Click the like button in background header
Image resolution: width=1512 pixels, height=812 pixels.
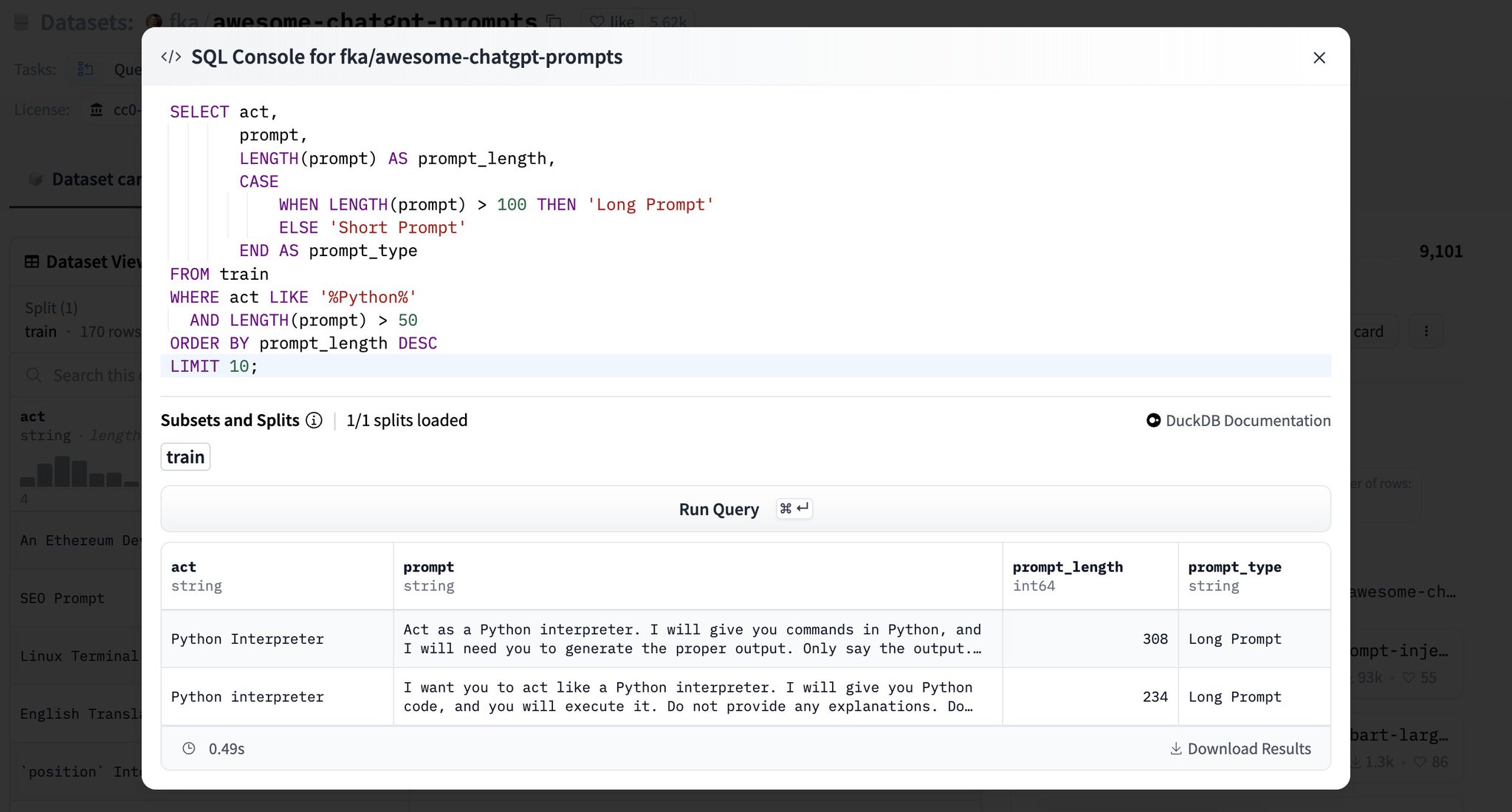click(x=612, y=21)
